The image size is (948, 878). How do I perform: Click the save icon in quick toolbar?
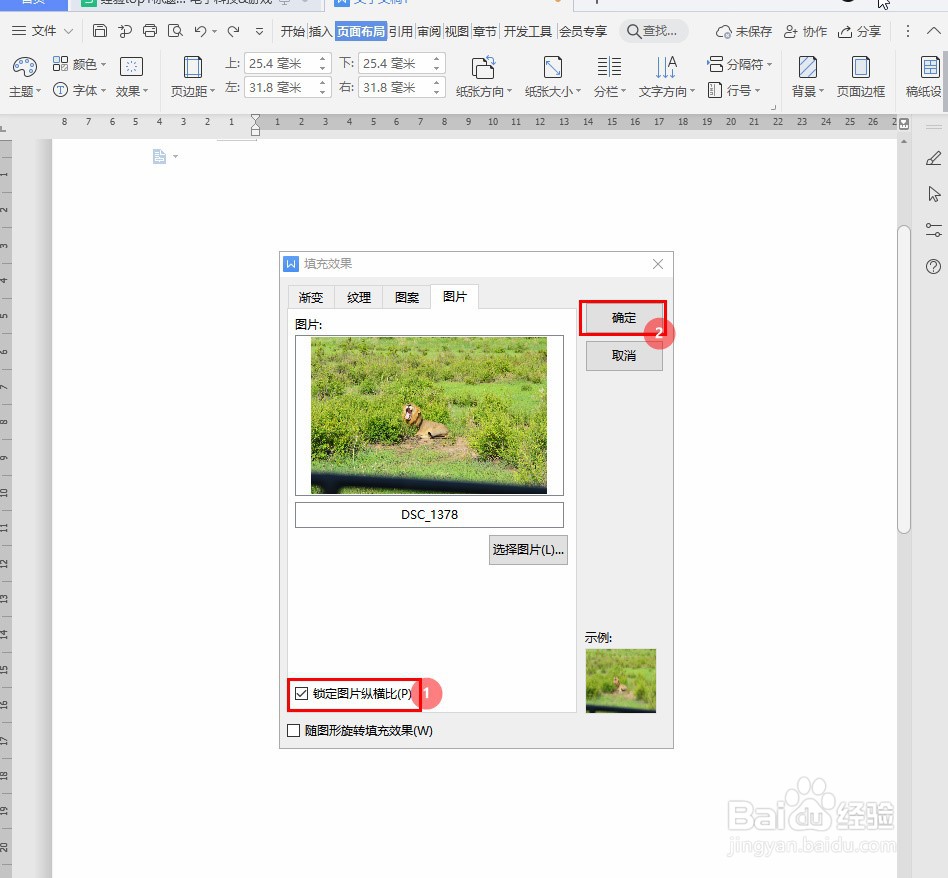pyautogui.click(x=100, y=31)
